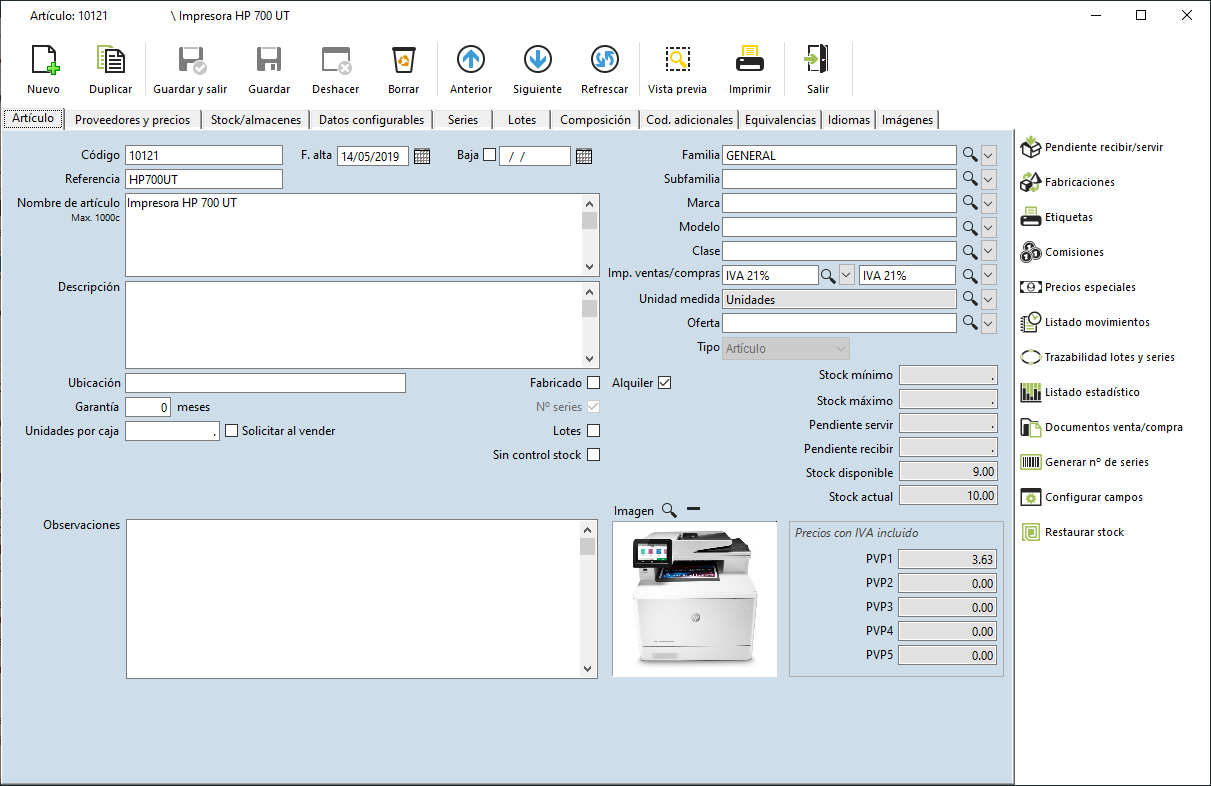Screen dimensions: 1211x786
Task: Browse image with Imagen magnifier icon
Action: (669, 510)
